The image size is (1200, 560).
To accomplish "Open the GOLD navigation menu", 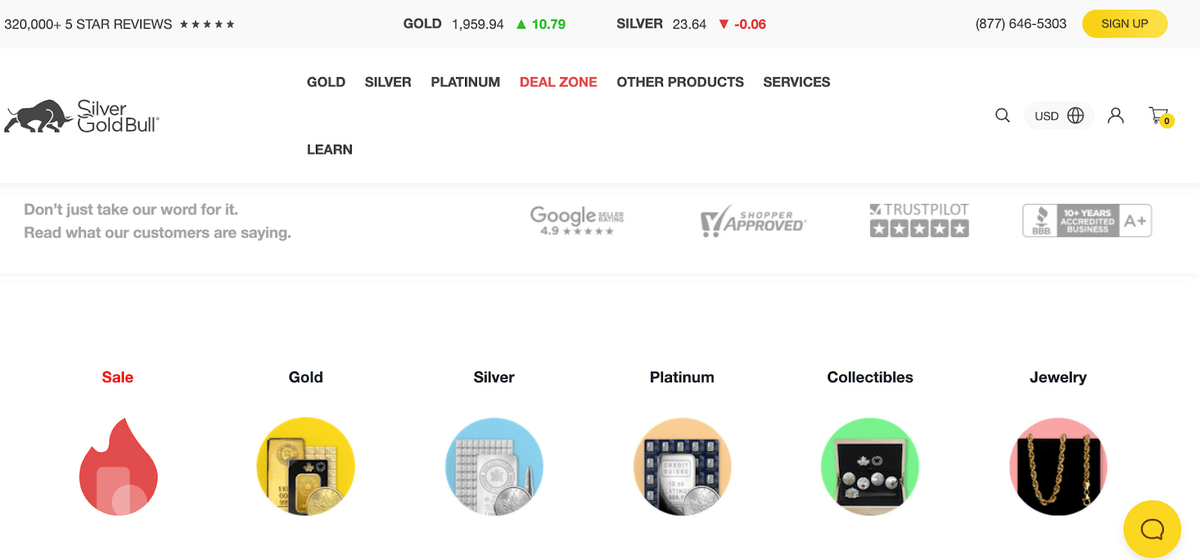I will 326,82.
